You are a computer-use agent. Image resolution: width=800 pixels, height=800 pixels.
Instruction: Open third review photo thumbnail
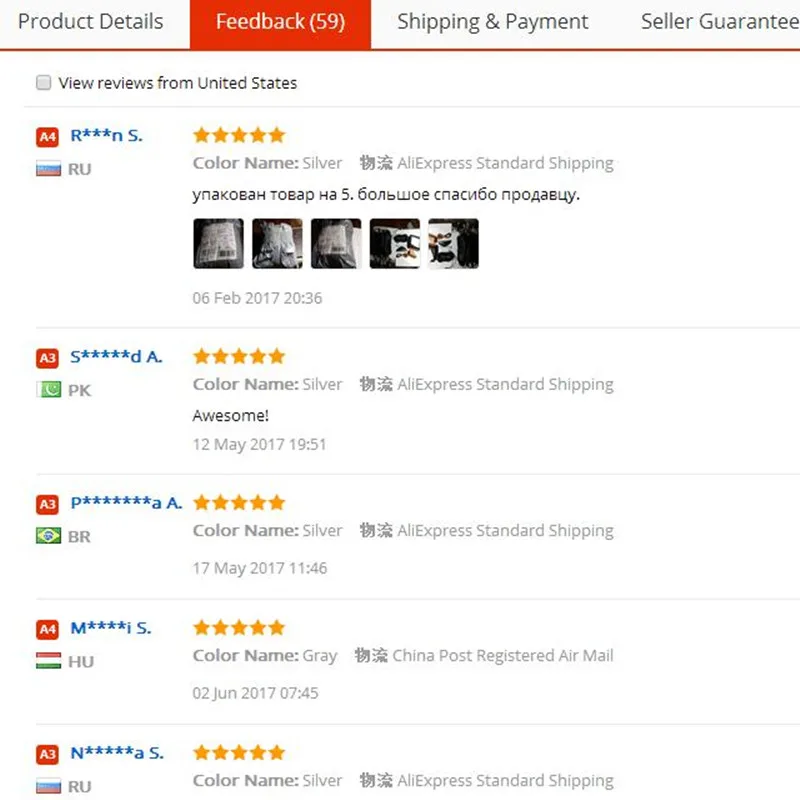click(336, 244)
